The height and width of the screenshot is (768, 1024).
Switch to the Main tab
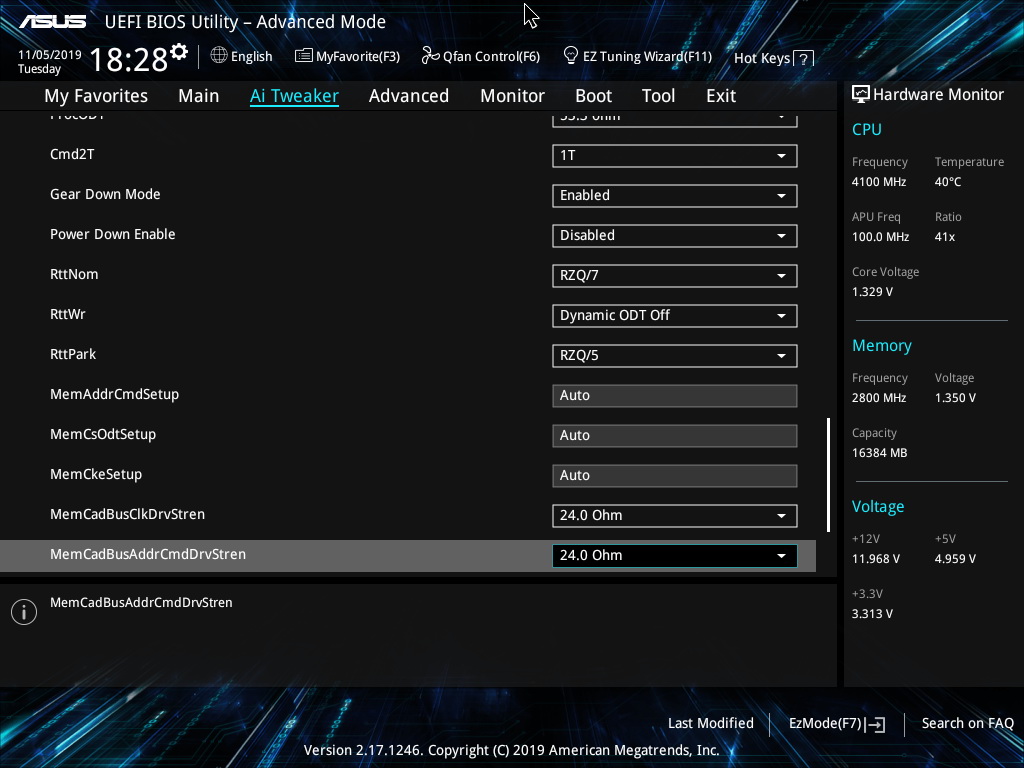[199, 96]
